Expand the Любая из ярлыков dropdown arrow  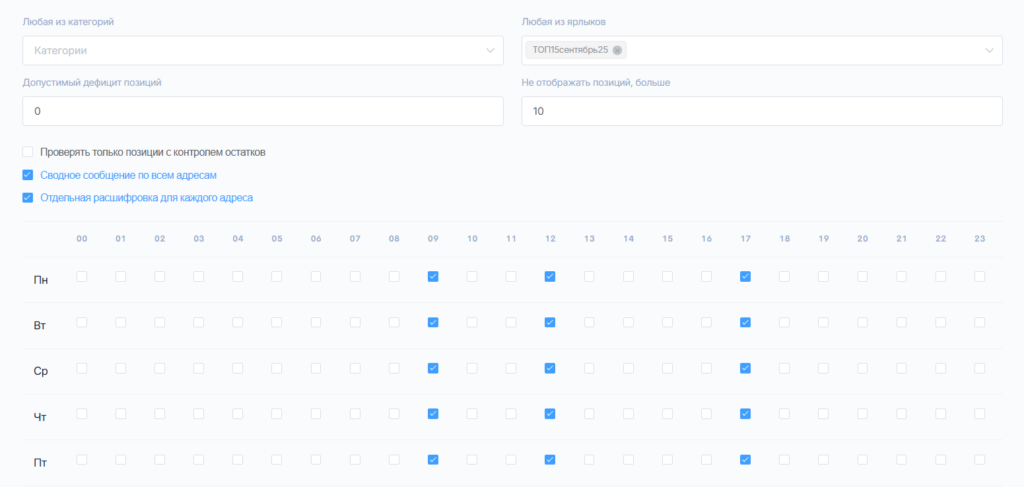[x=989, y=50]
